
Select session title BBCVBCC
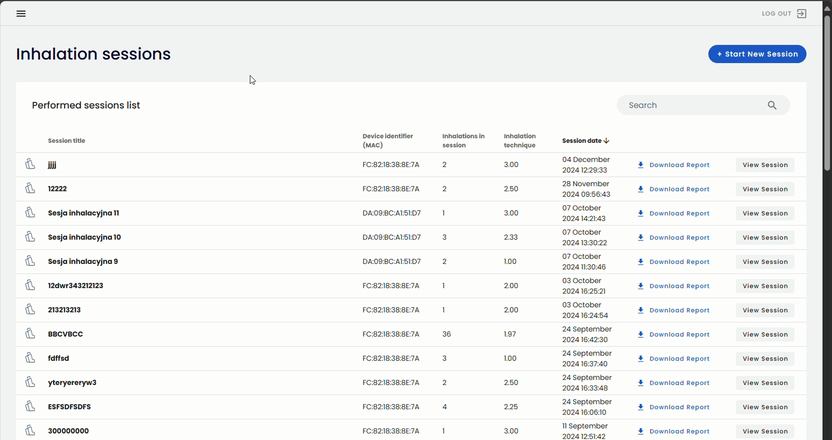coord(65,334)
